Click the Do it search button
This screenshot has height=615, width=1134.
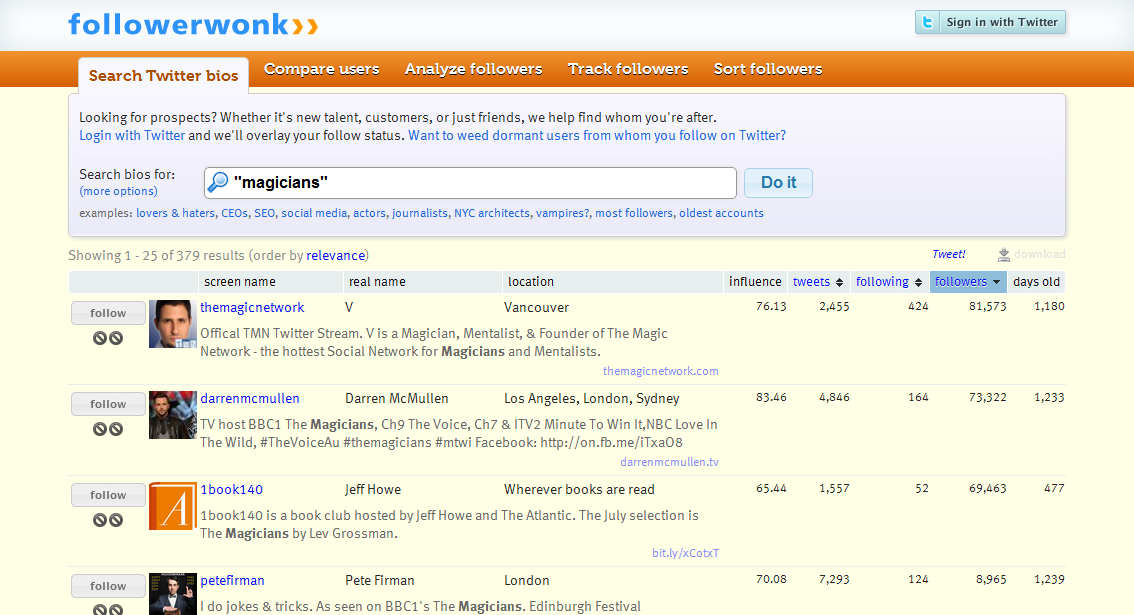coord(778,182)
